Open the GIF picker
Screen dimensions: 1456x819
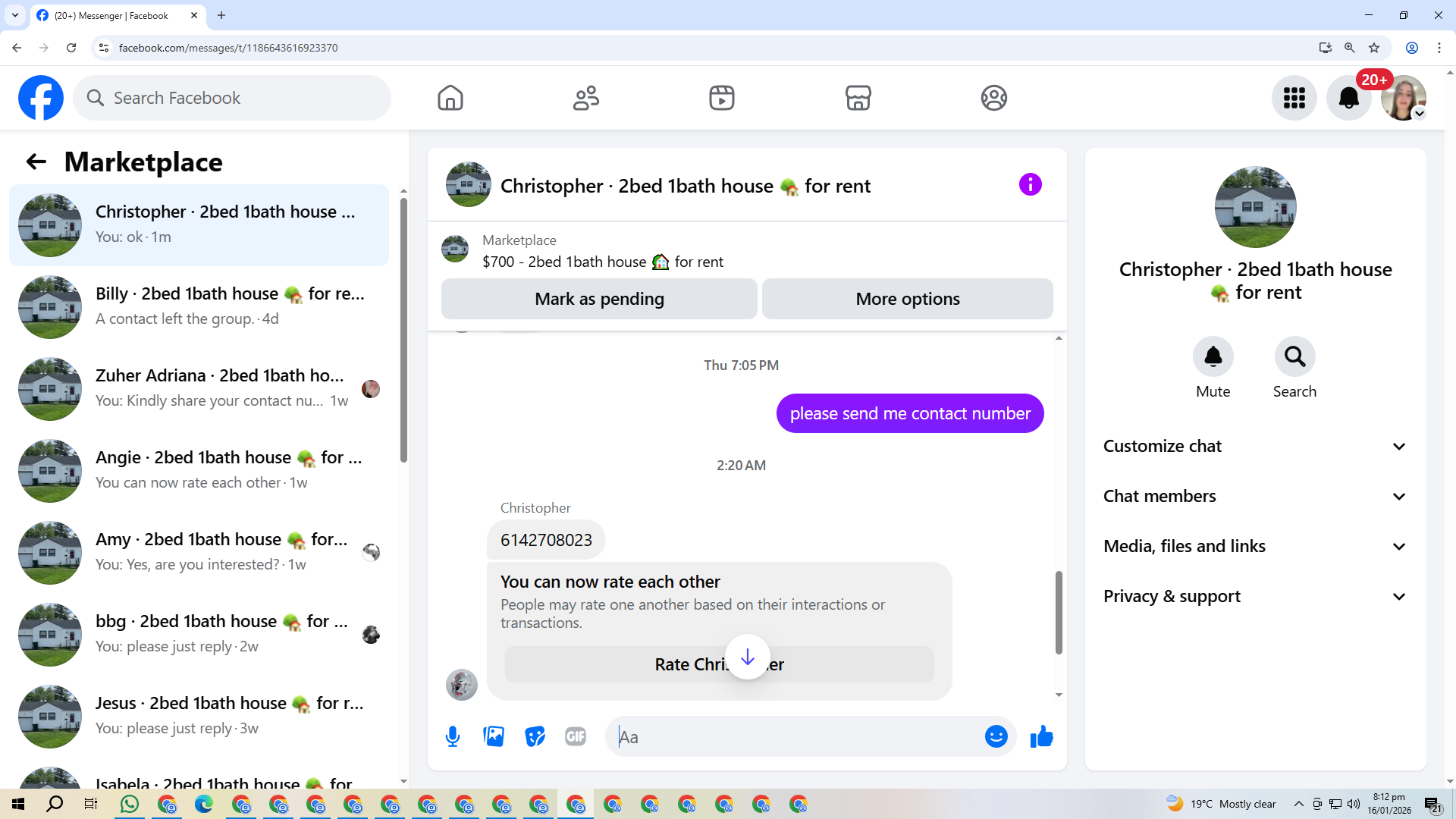576,736
